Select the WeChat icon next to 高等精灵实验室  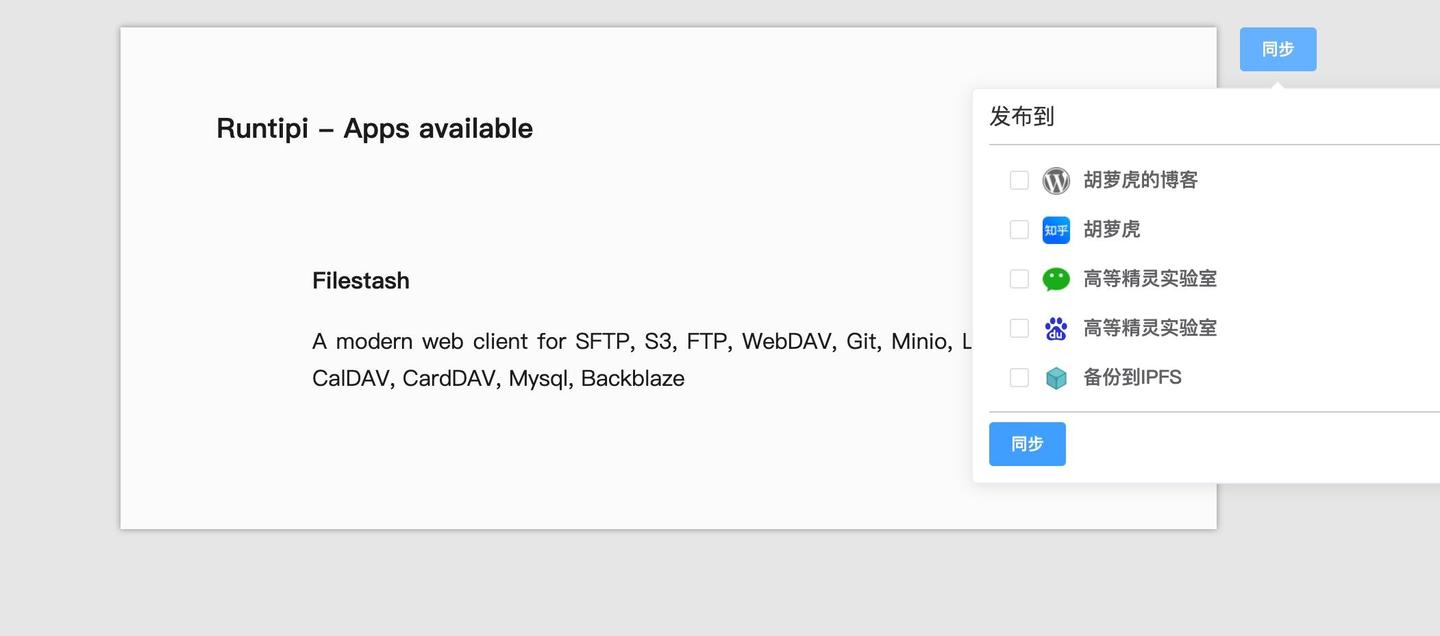pos(1056,278)
